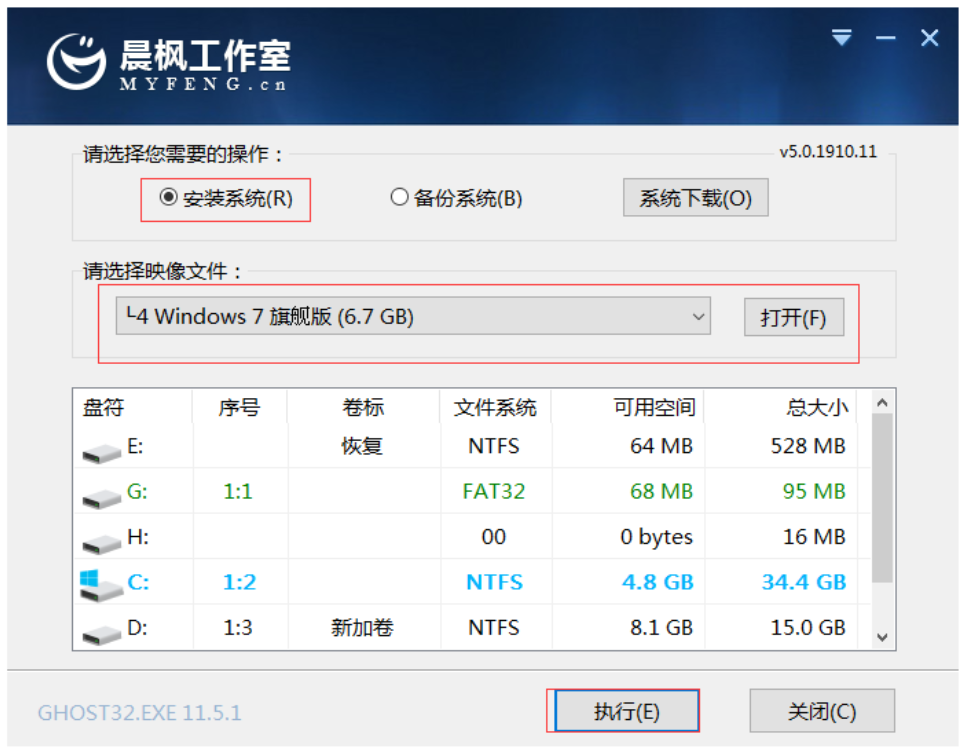Close the window with X
The width and height of the screenshot is (967, 753).
coord(929,38)
